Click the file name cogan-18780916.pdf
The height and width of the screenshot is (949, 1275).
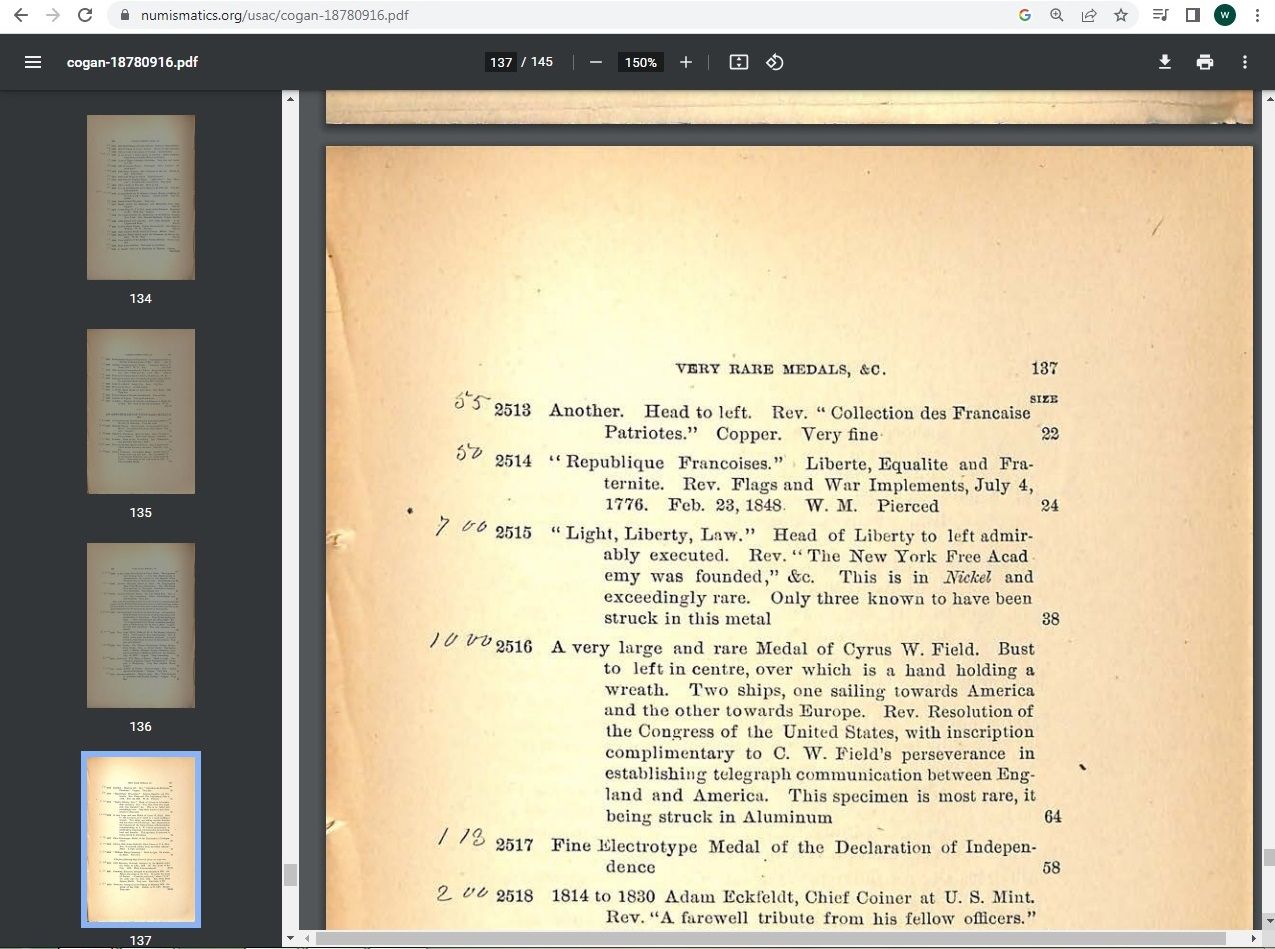point(132,62)
